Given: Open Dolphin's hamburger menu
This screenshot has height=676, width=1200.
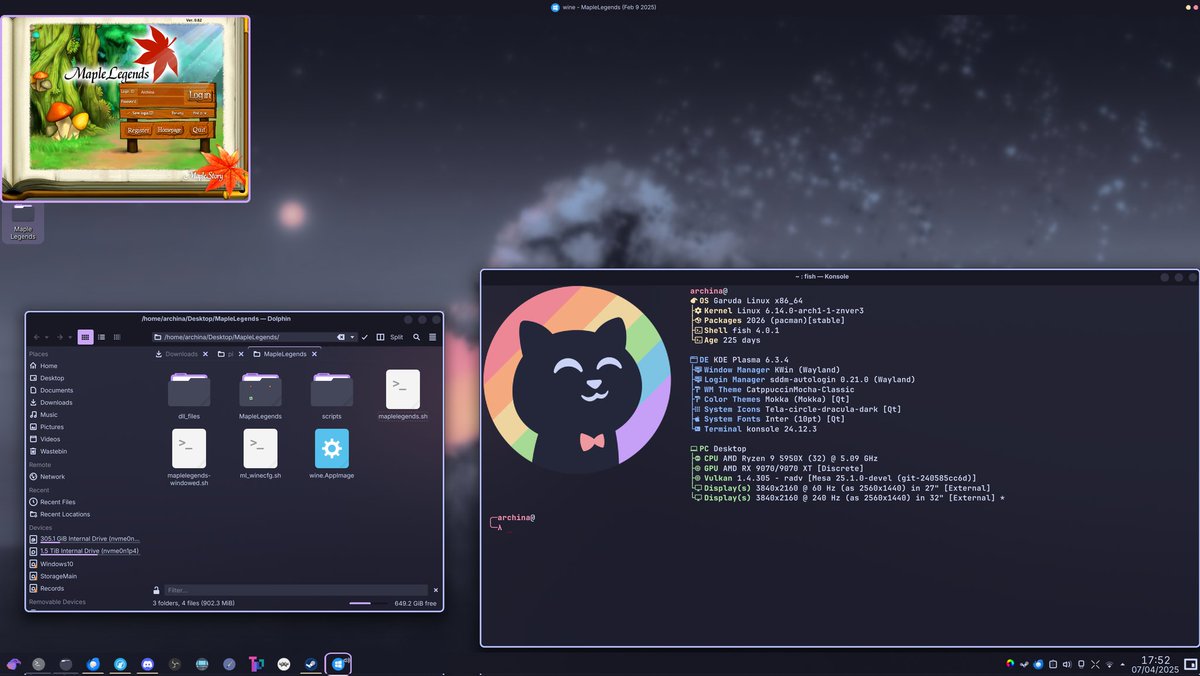Looking at the screenshot, I should pyautogui.click(x=432, y=337).
